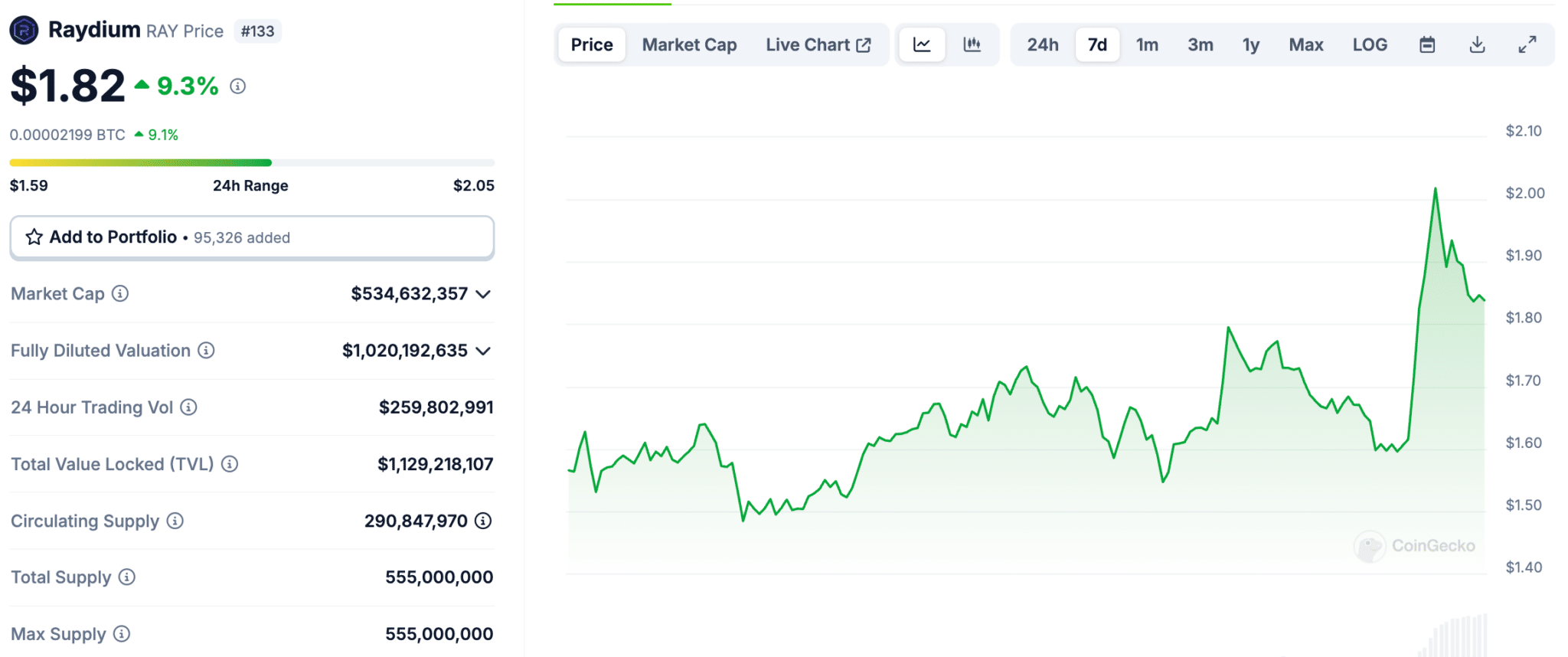Open the price change info icon
This screenshot has width=1568, height=657.
pyautogui.click(x=238, y=87)
